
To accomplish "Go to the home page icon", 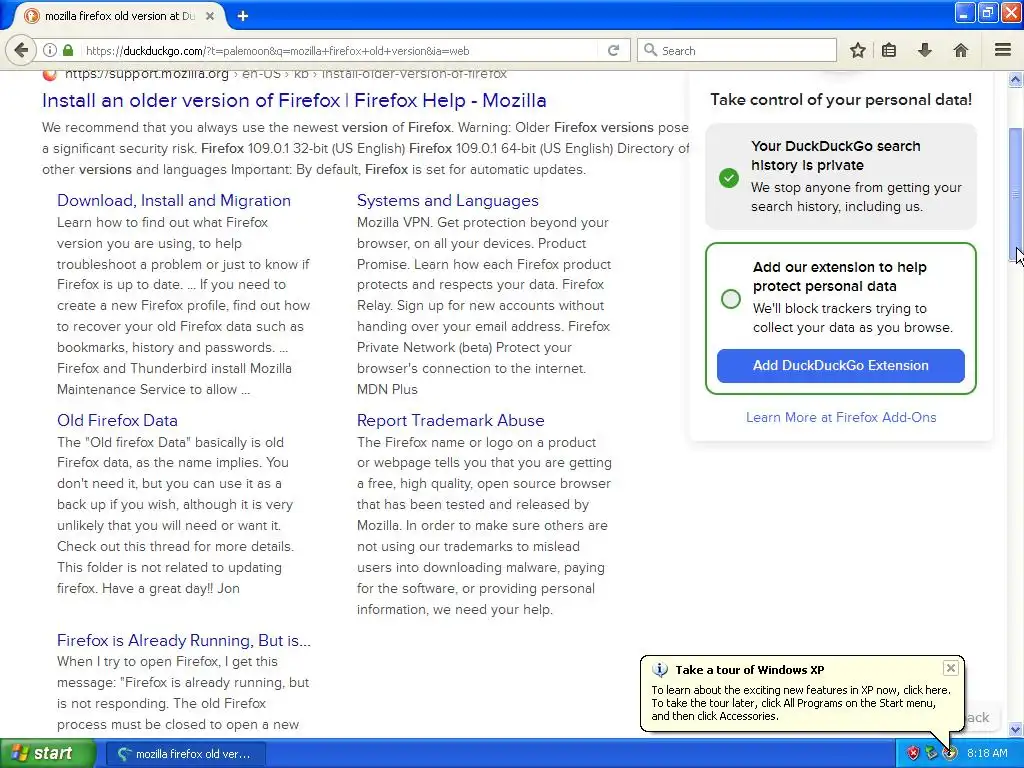I will [961, 50].
